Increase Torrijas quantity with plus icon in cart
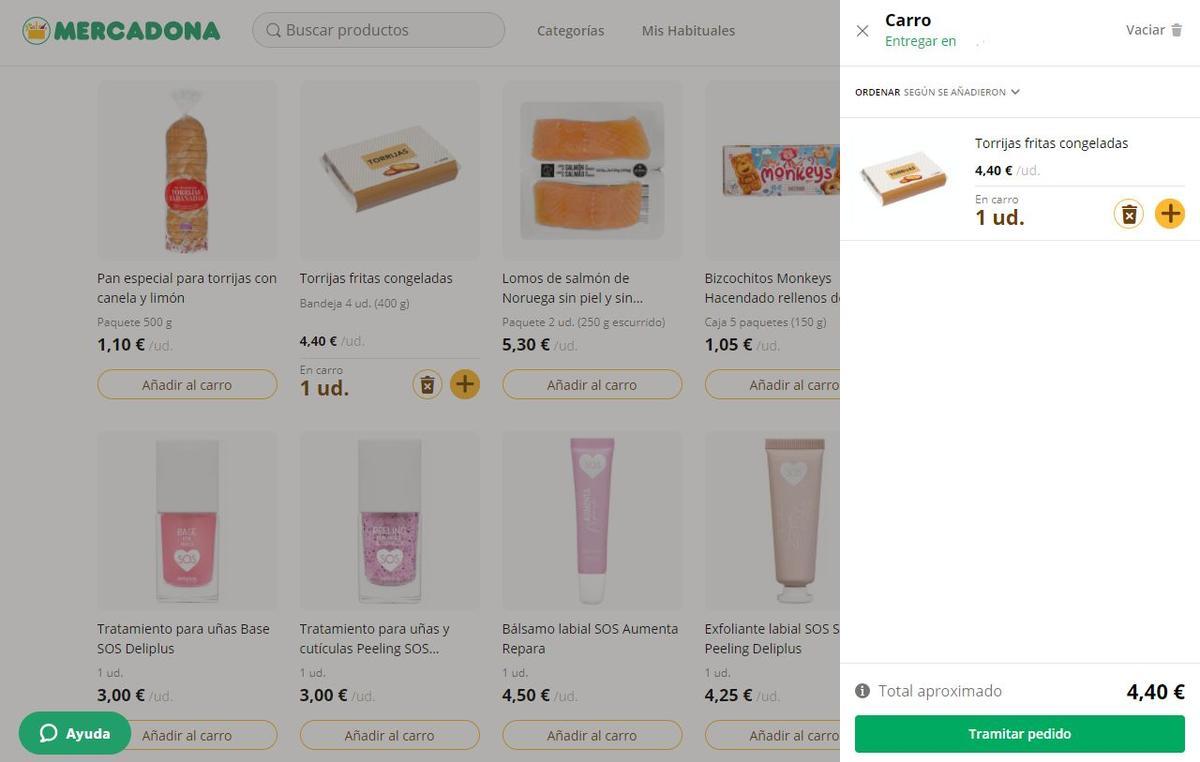Screen dimensions: 1200x762 click(1169, 212)
